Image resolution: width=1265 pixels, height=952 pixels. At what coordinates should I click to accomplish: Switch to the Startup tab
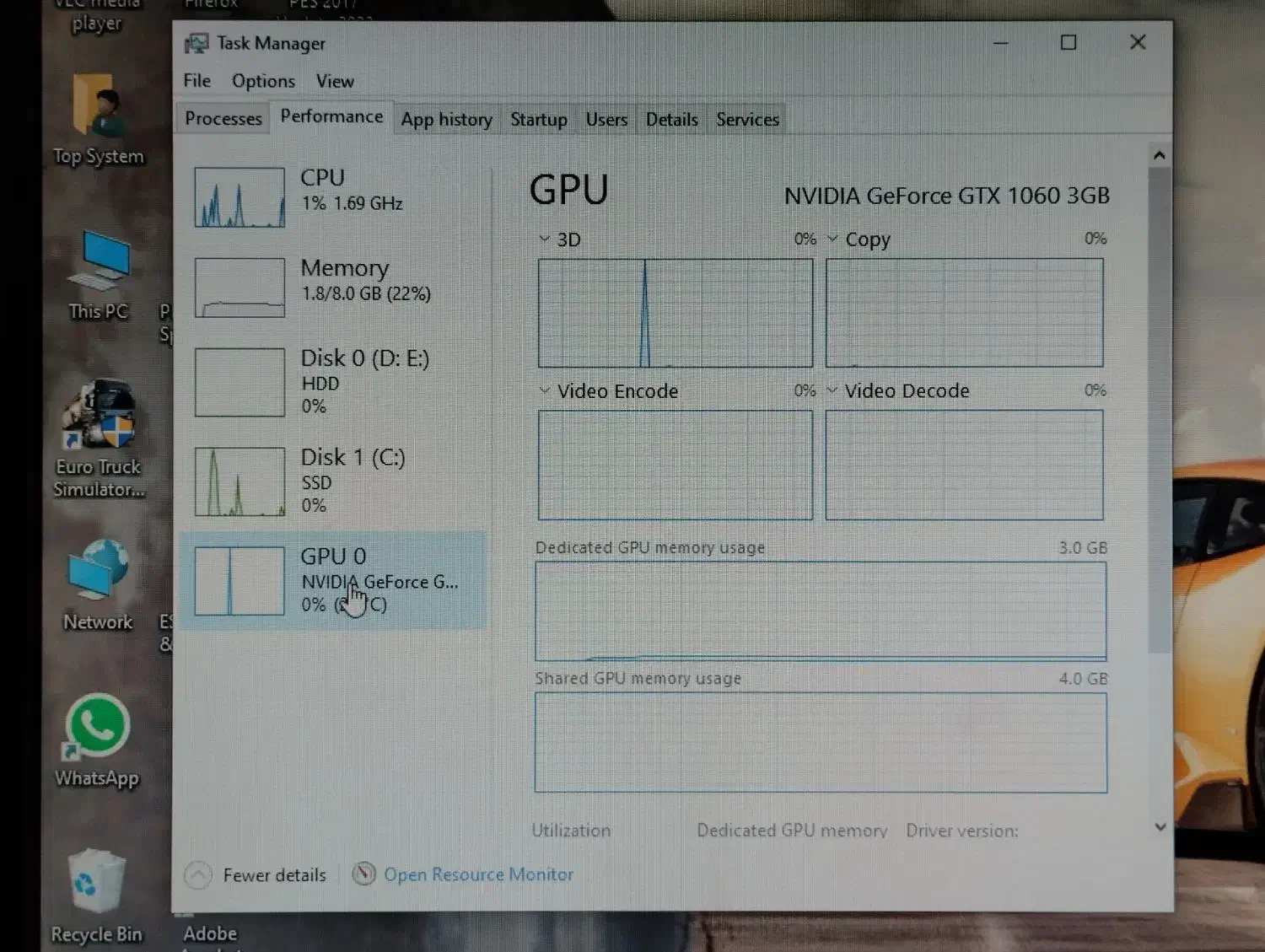coord(538,120)
